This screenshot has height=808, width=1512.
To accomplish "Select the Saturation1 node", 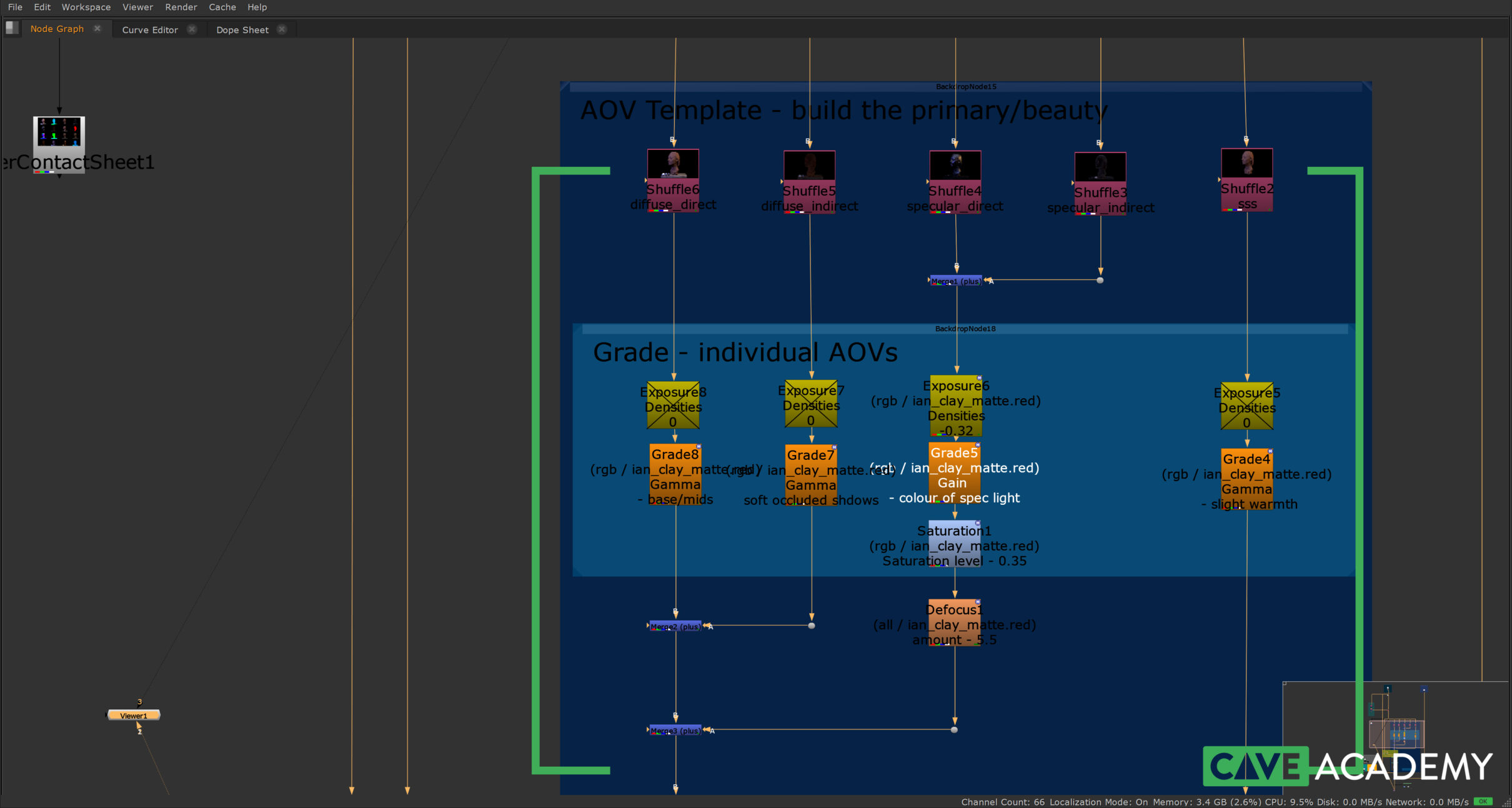I will [953, 542].
